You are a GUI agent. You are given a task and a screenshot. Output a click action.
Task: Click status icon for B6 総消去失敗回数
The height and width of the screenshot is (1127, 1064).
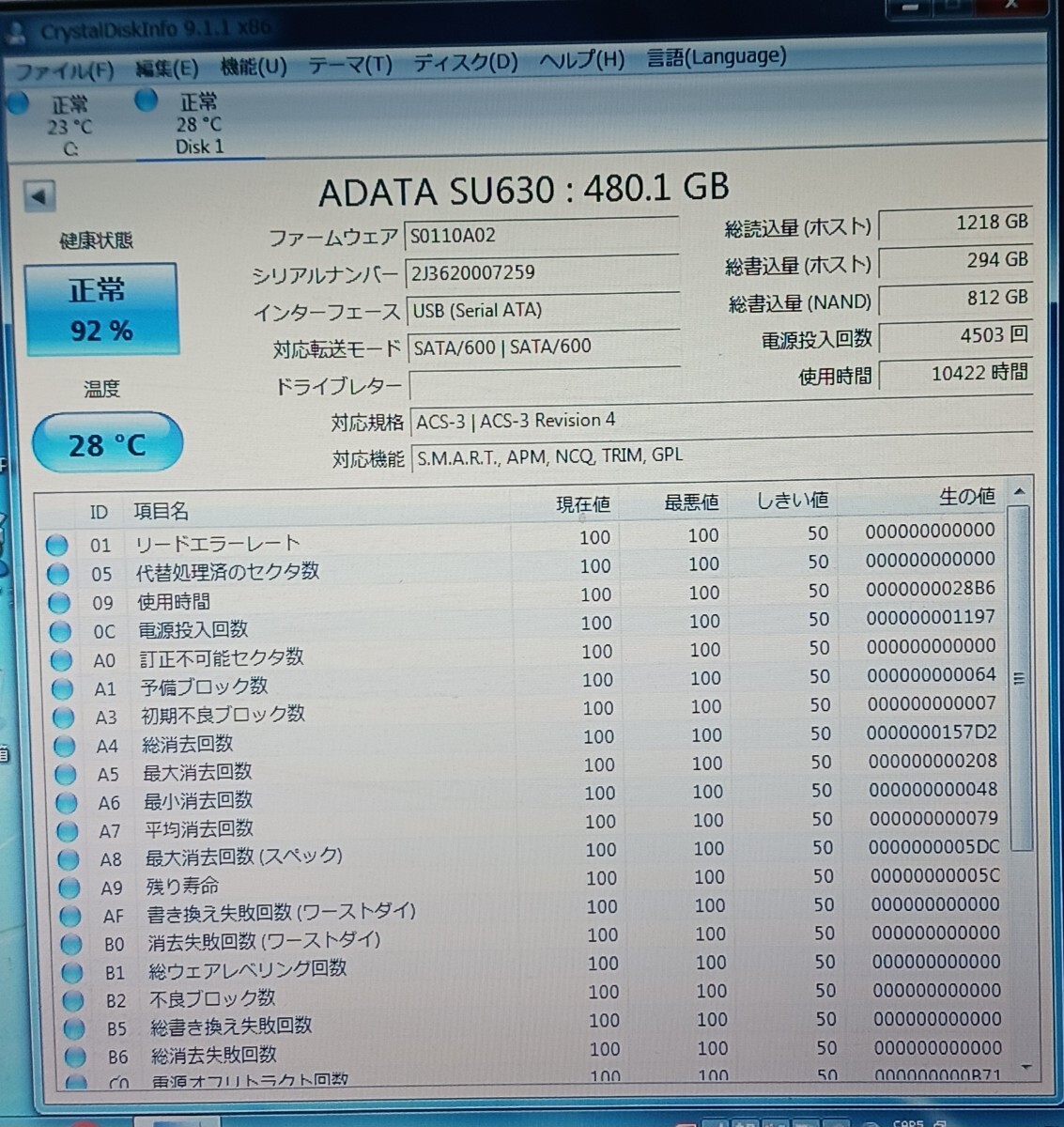point(73,1058)
